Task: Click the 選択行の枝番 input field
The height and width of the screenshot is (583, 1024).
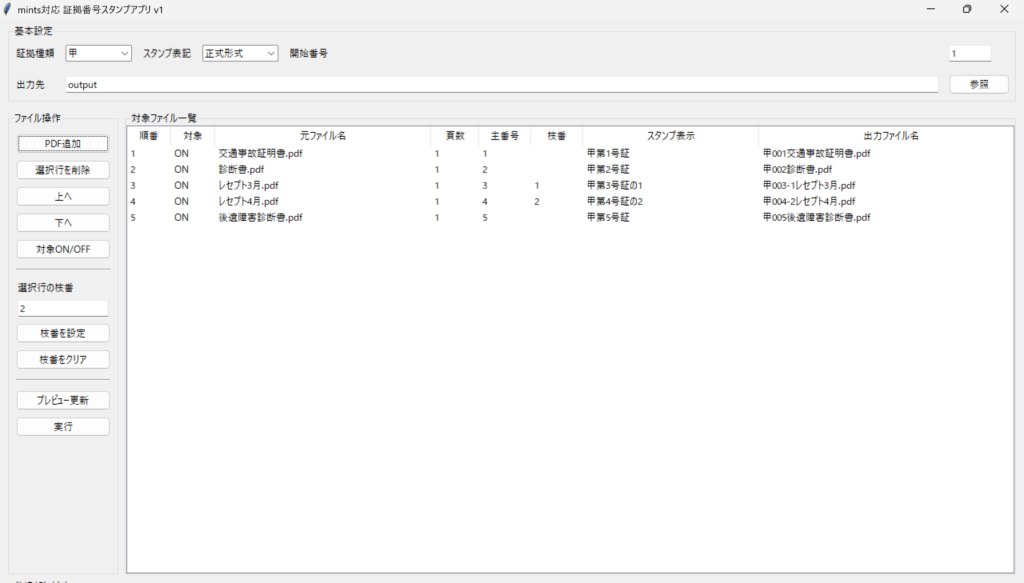Action: pos(63,309)
